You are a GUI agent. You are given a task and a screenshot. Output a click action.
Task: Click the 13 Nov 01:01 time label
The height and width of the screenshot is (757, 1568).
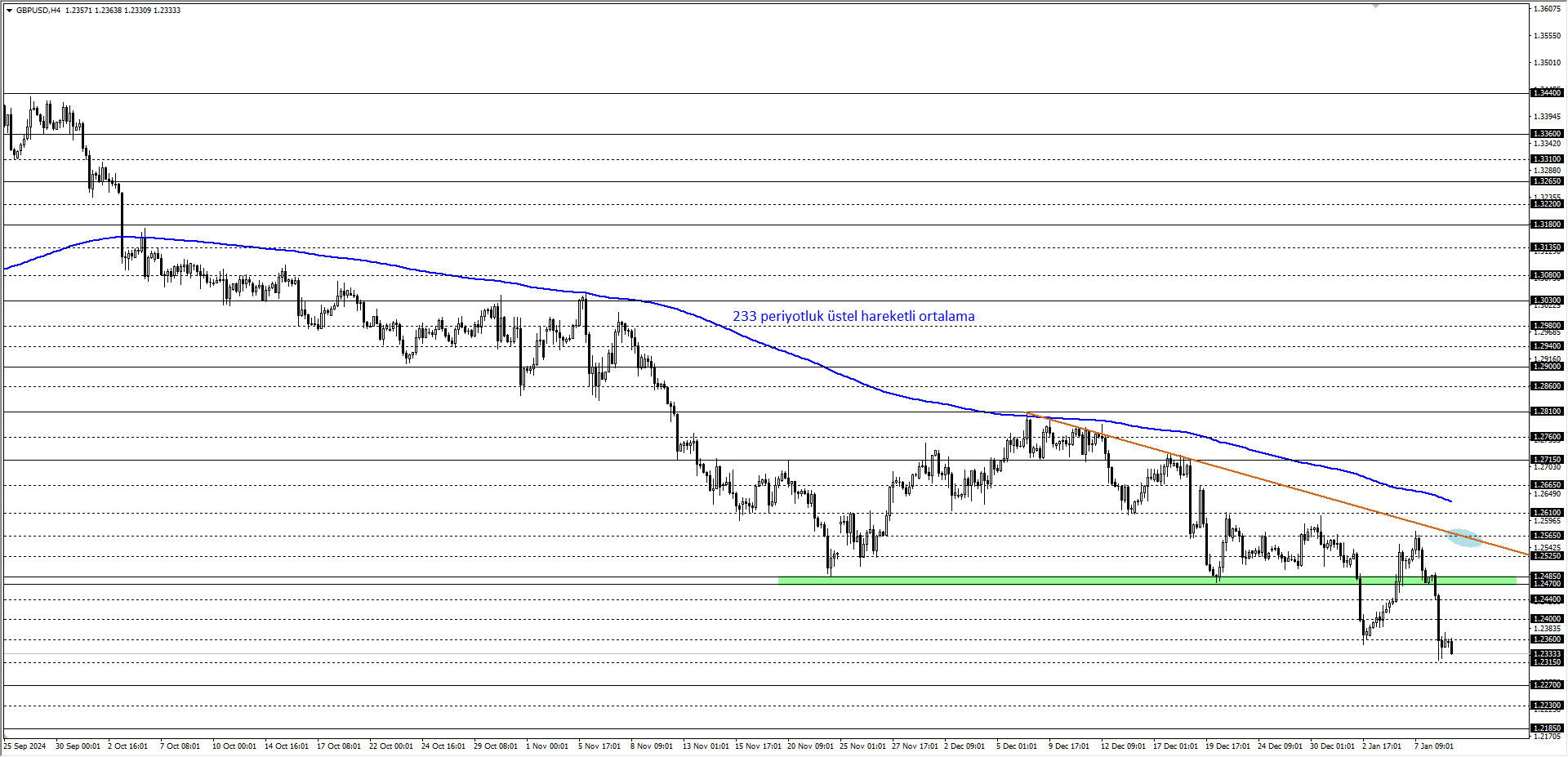click(706, 746)
